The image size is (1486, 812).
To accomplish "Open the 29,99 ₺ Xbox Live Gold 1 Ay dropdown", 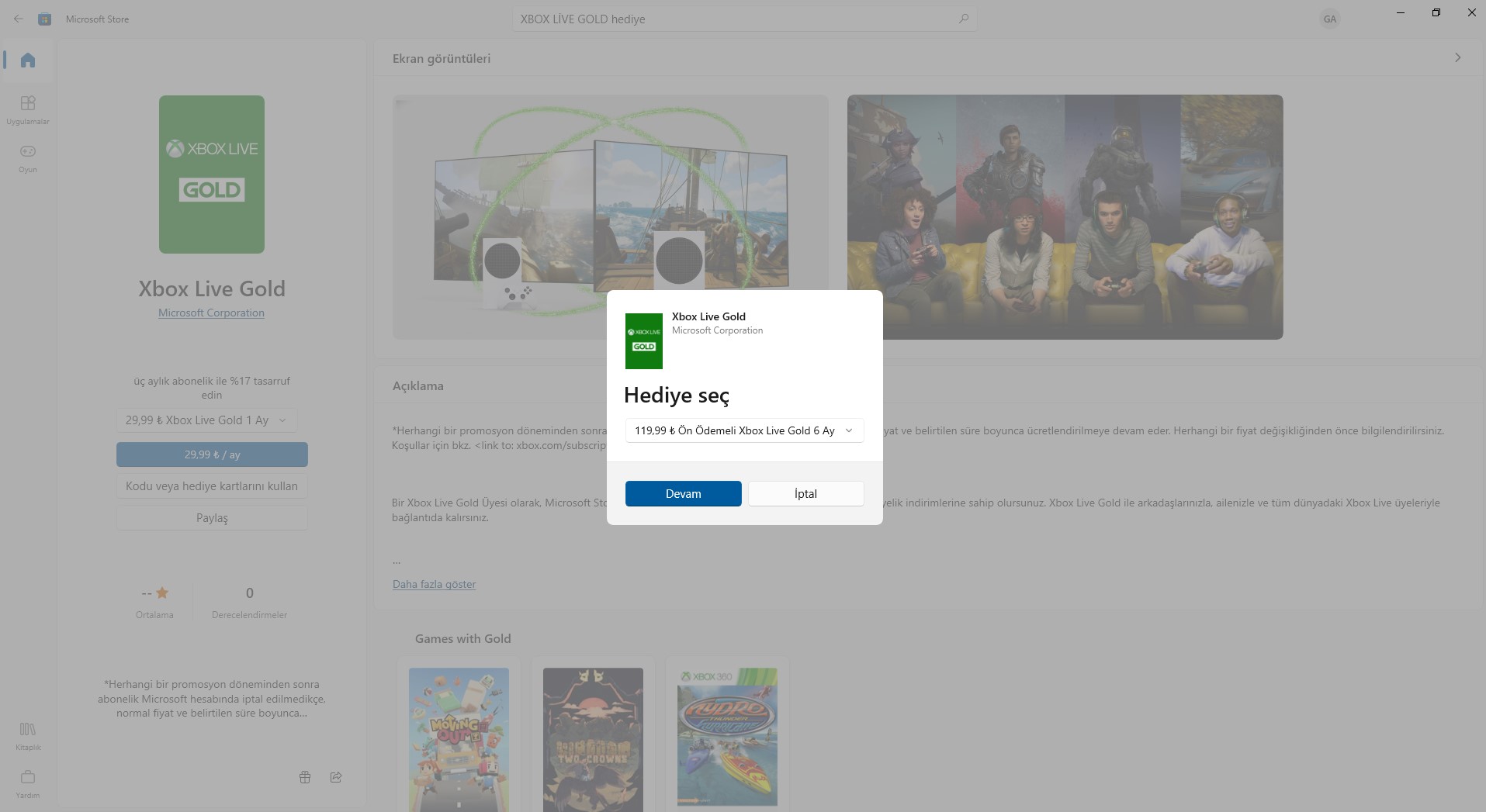I will (x=206, y=420).
